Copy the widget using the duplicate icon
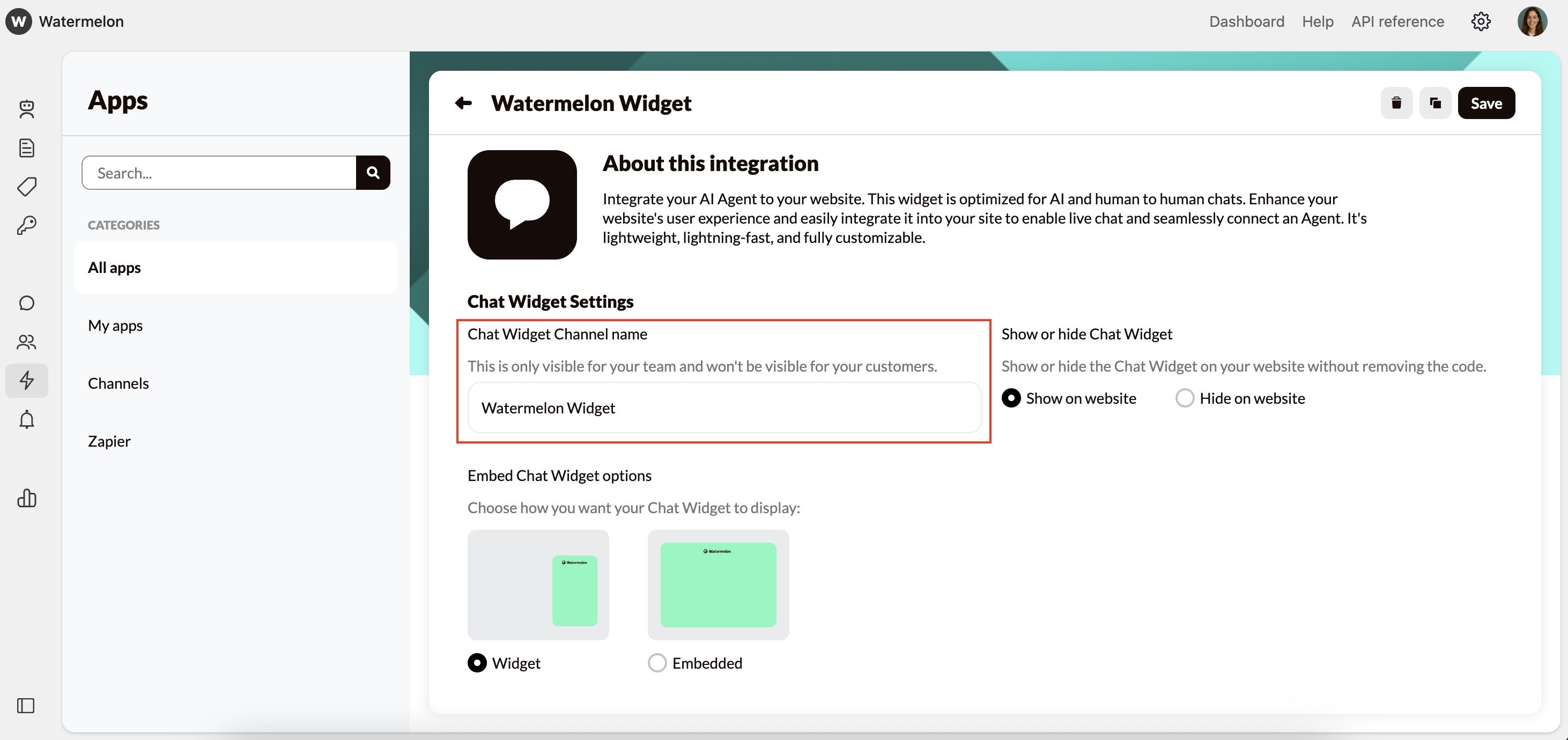Screen dimensions: 1568x740 (1436, 103)
